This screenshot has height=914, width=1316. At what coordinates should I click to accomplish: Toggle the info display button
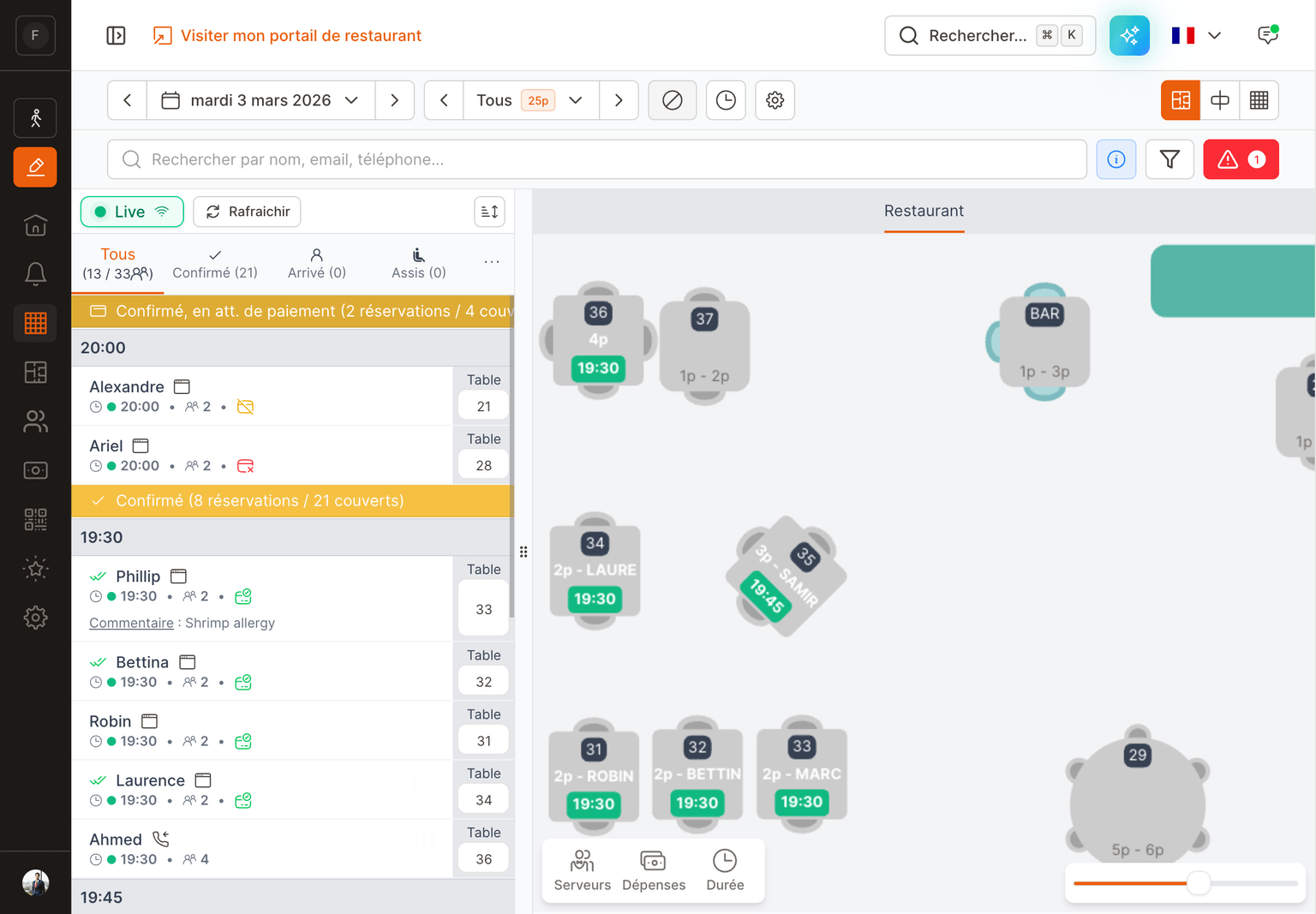click(1116, 159)
